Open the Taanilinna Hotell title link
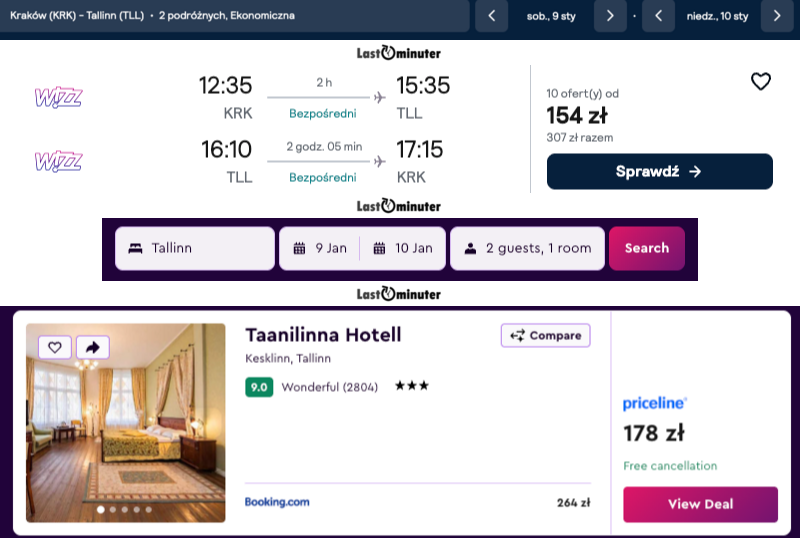The height and width of the screenshot is (538, 800). coord(323,335)
